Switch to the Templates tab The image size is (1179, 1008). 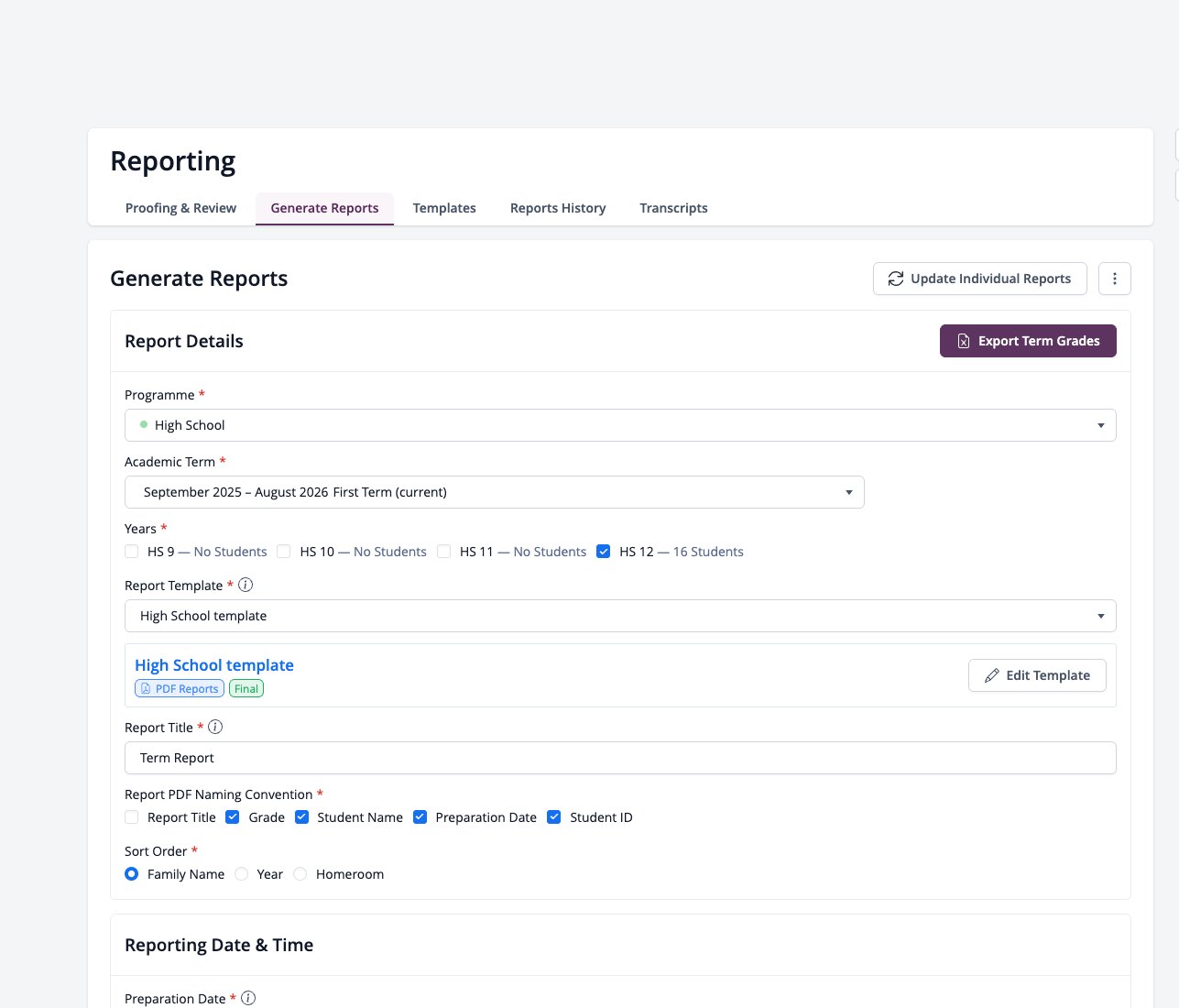[x=444, y=208]
